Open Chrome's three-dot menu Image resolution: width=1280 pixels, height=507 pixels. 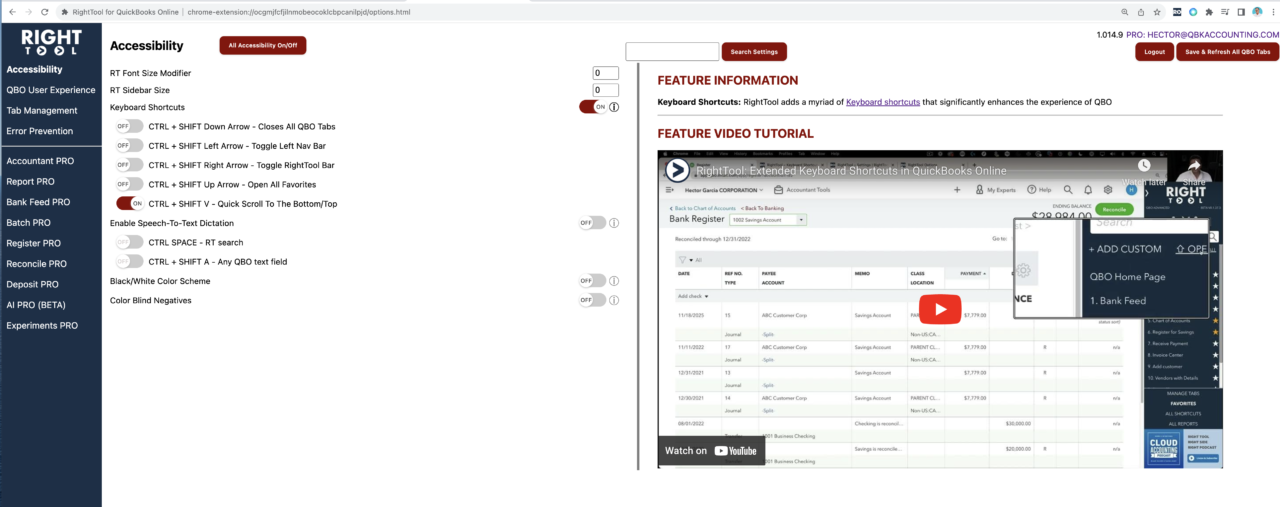[1272, 12]
